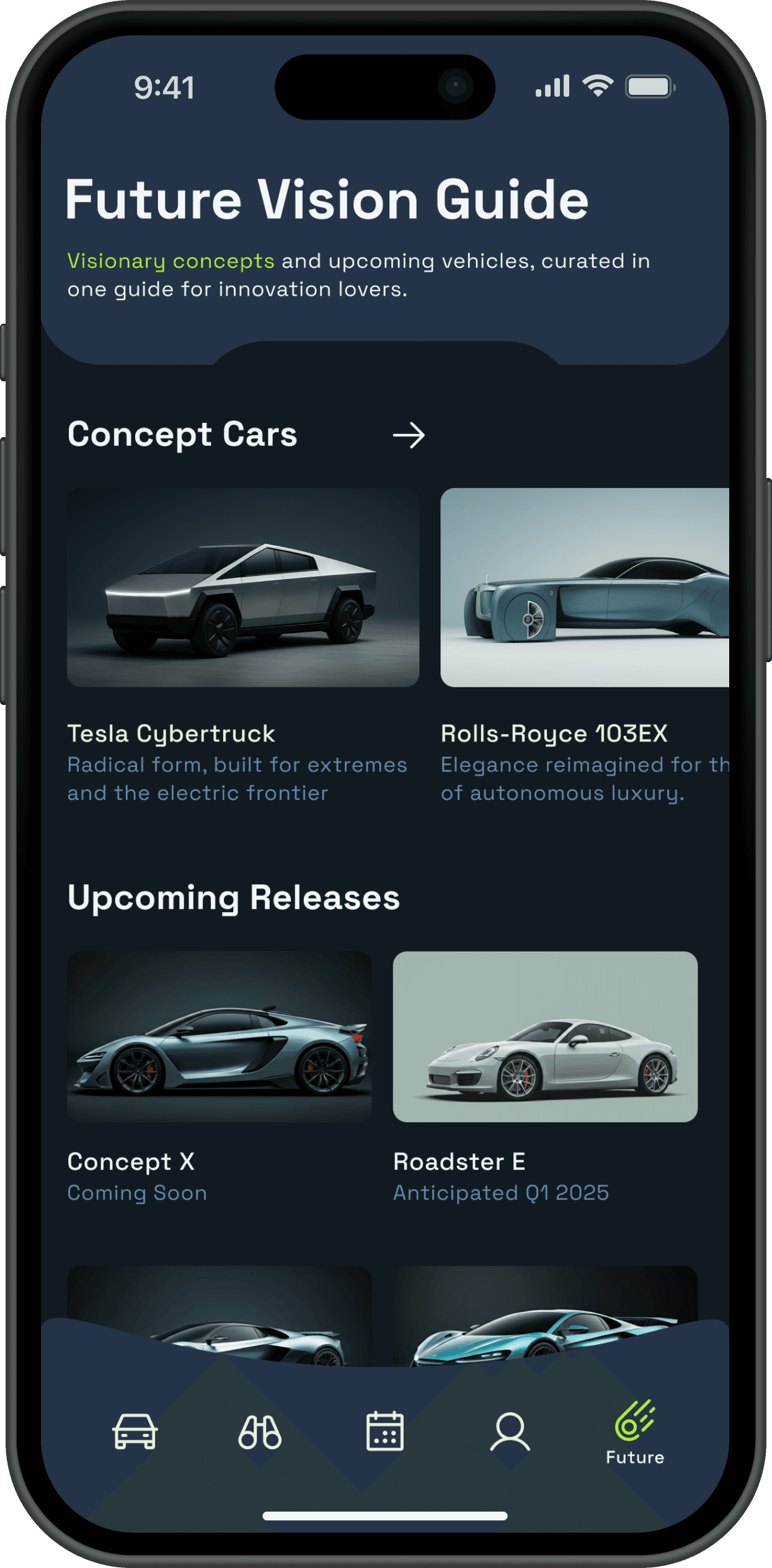
Task: Open the car tab icon in bottom bar
Action: (135, 1432)
